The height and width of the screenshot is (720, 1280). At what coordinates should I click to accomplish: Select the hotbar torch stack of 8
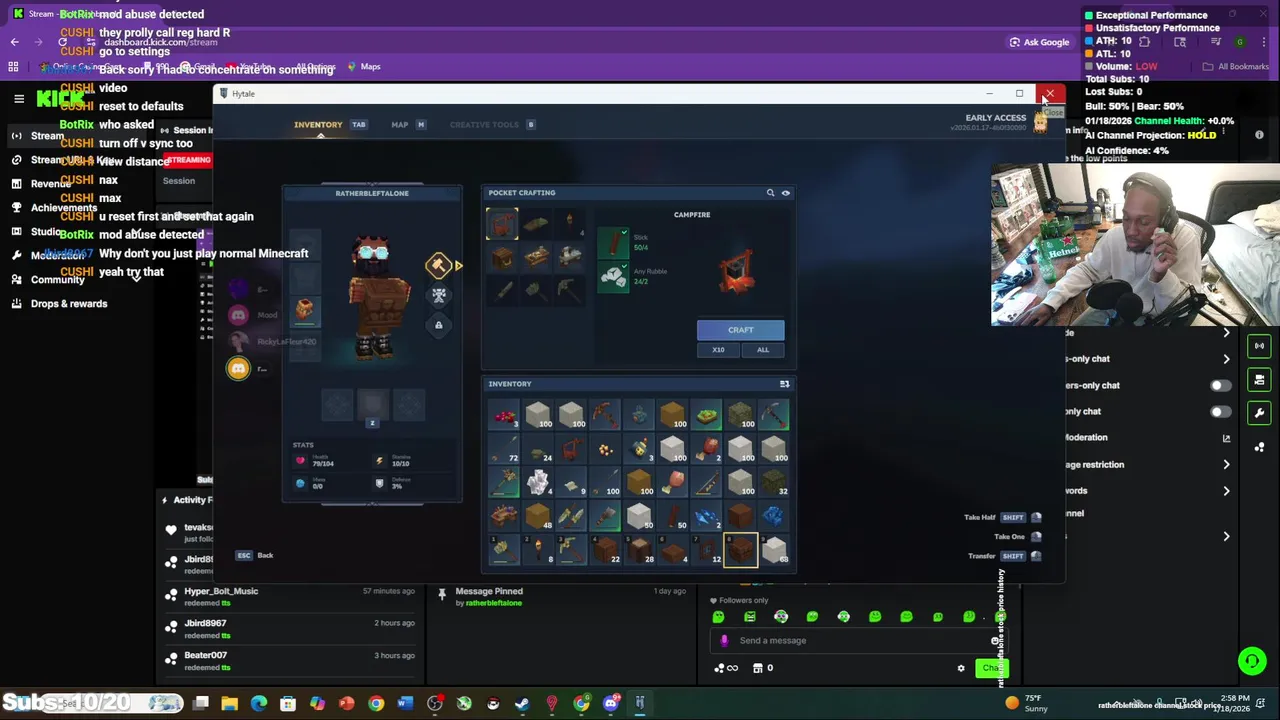(x=537, y=550)
